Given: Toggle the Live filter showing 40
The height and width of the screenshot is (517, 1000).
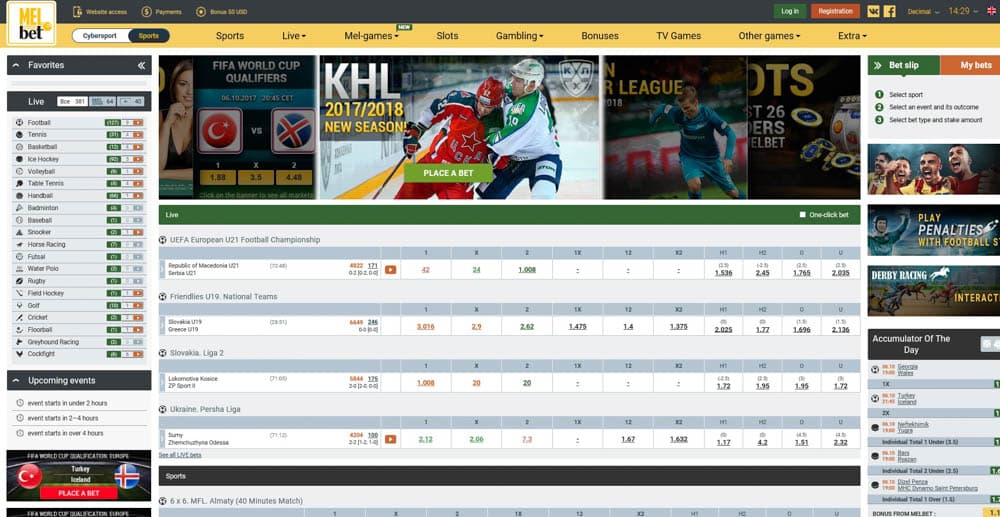Looking at the screenshot, I should (x=131, y=101).
